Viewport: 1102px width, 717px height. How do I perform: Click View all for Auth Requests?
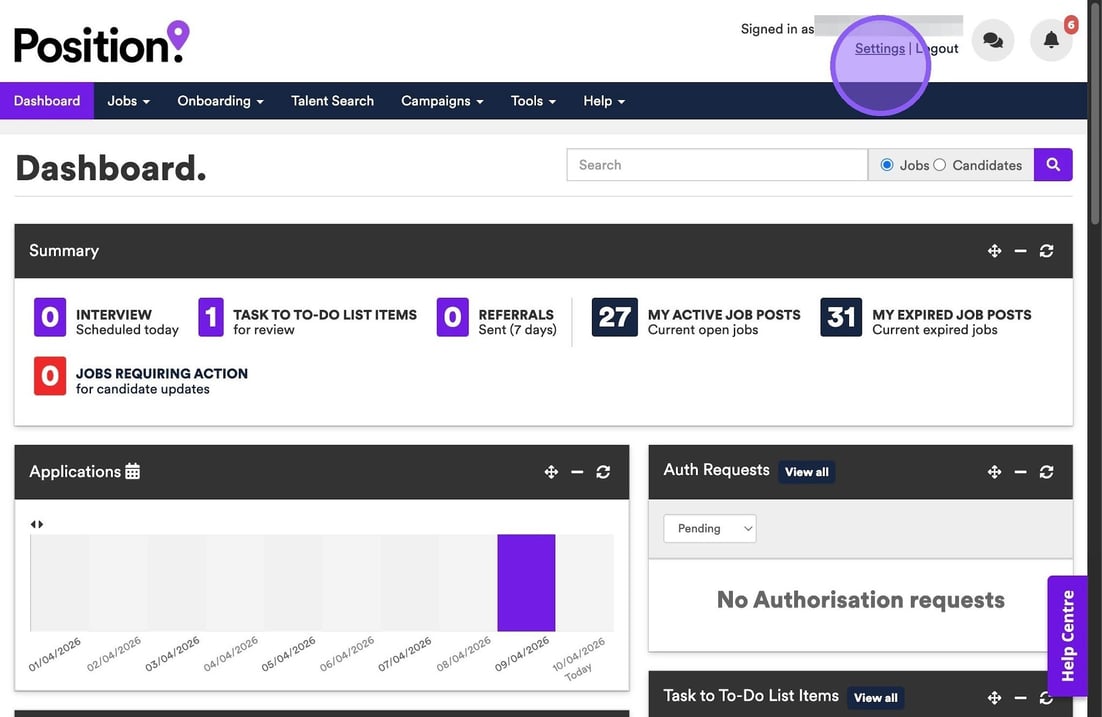tap(806, 472)
